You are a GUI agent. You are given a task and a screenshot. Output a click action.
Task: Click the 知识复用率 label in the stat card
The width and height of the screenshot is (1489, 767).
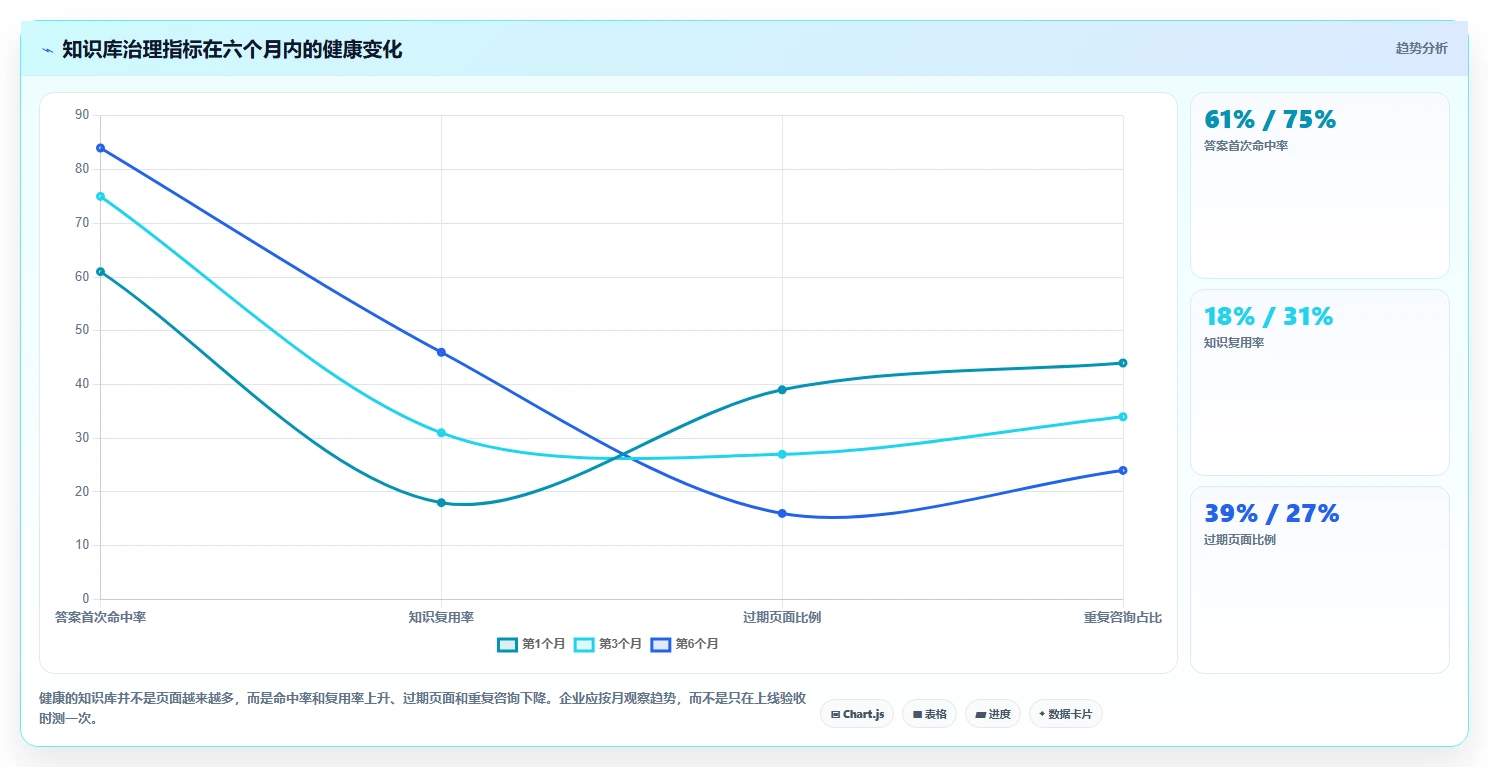[x=1234, y=343]
